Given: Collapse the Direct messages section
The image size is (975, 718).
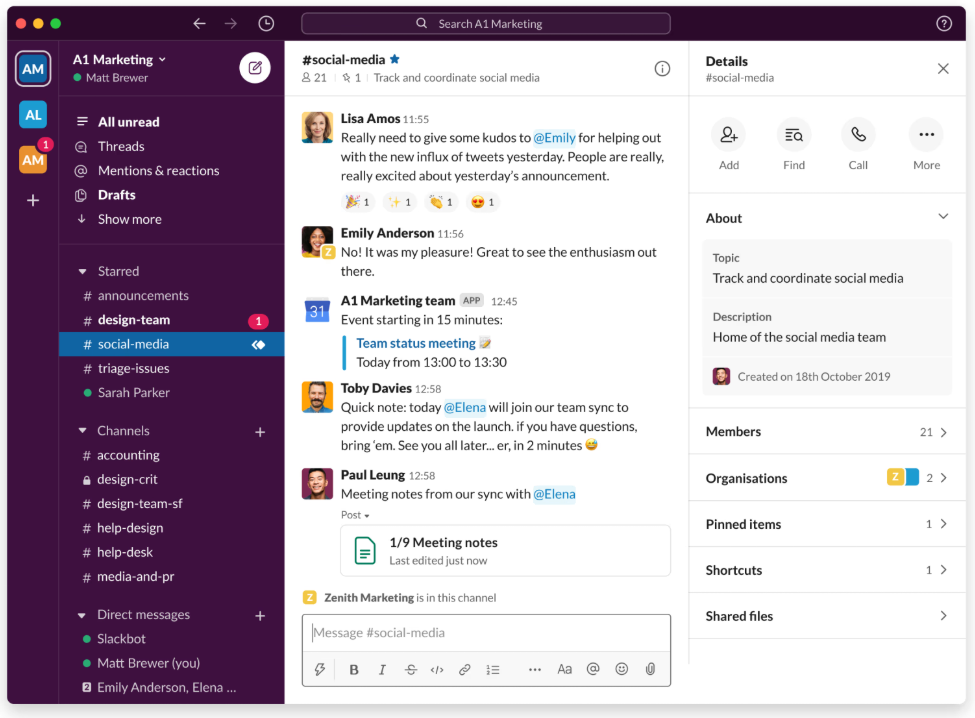Looking at the screenshot, I should point(82,615).
